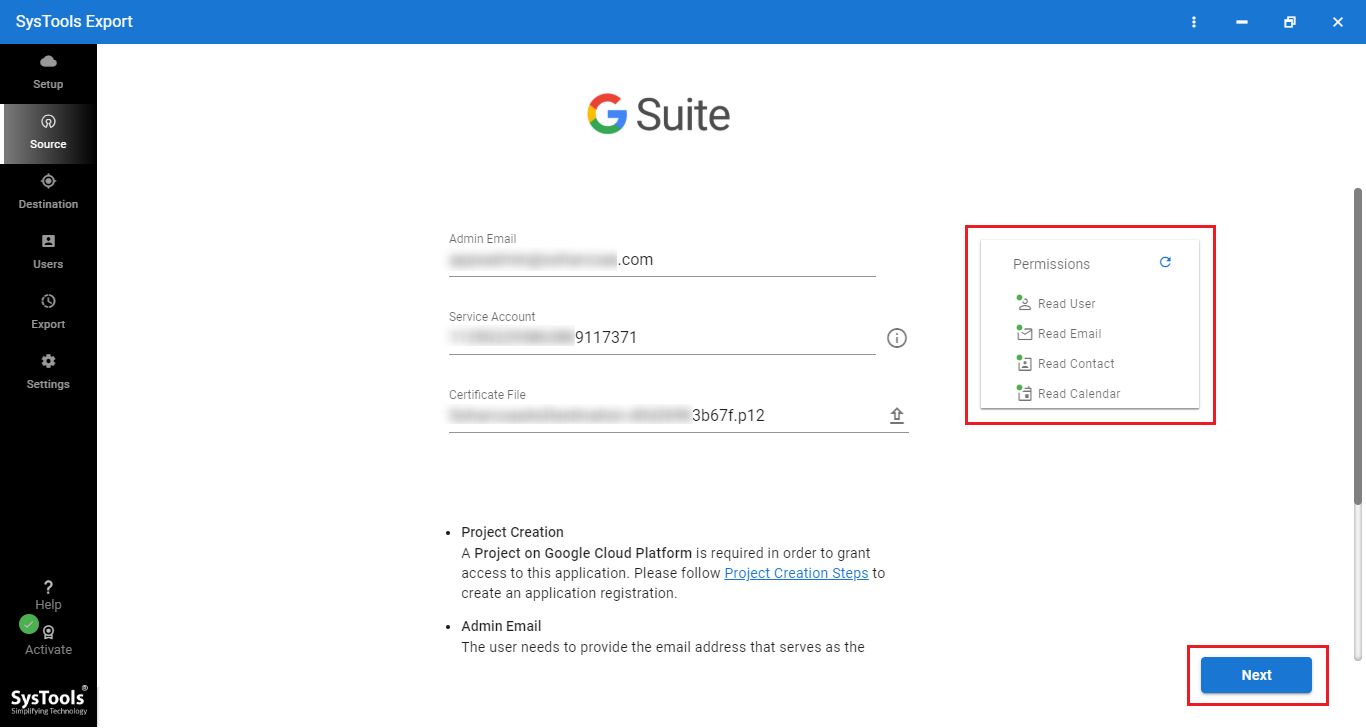The height and width of the screenshot is (728, 1366).
Task: Open the three-dot menu in title bar
Action: coord(1194,22)
